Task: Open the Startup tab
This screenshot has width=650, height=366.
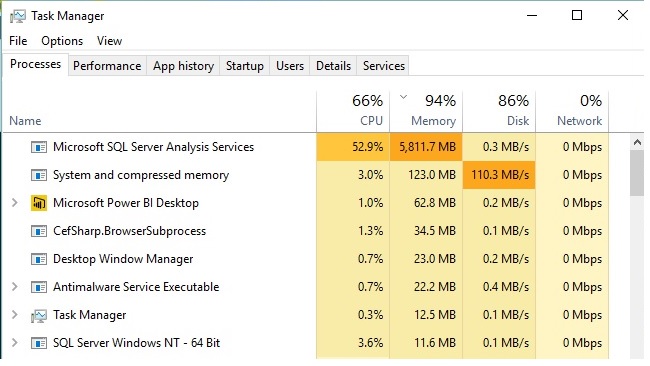Action: point(245,66)
